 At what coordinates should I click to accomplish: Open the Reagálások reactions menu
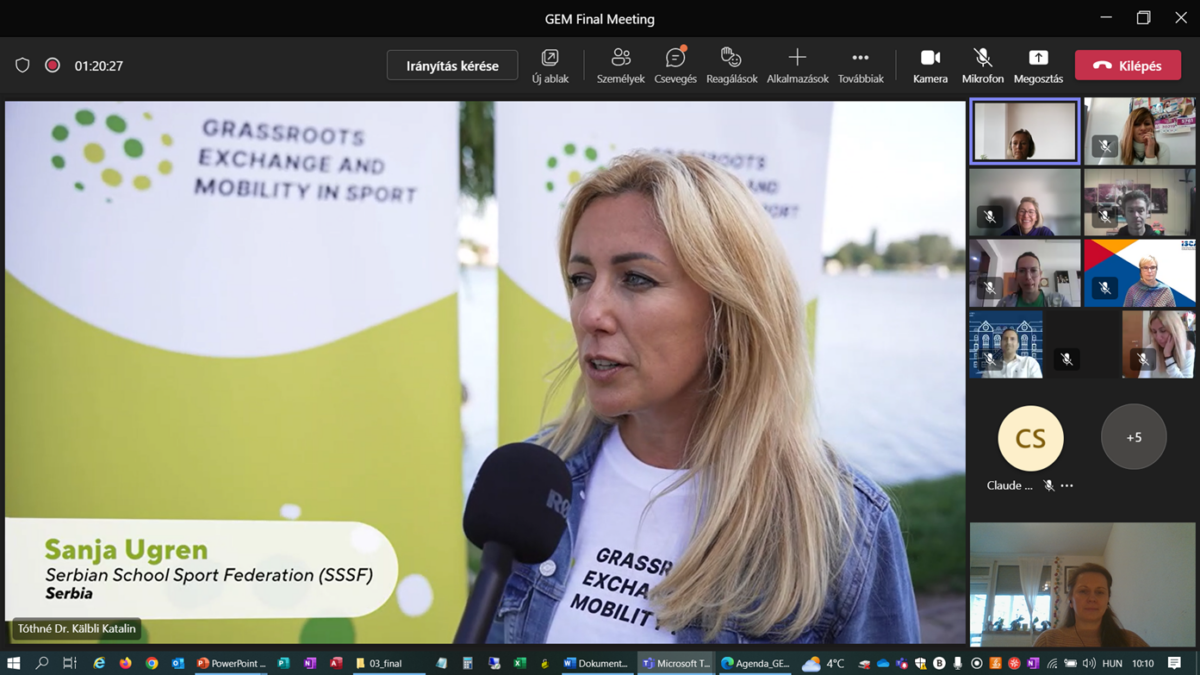point(731,65)
